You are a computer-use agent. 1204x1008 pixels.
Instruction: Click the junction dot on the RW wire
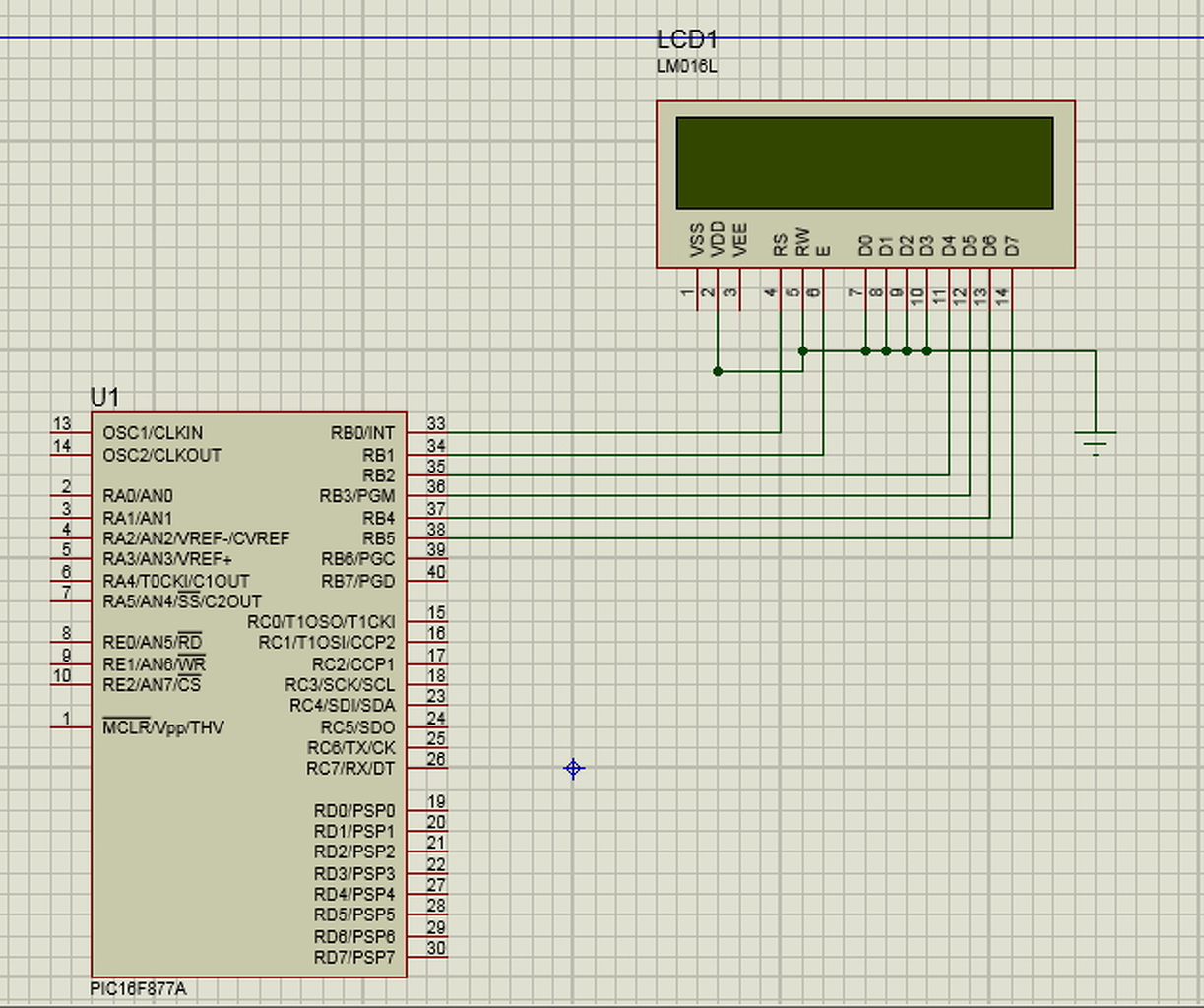click(803, 350)
